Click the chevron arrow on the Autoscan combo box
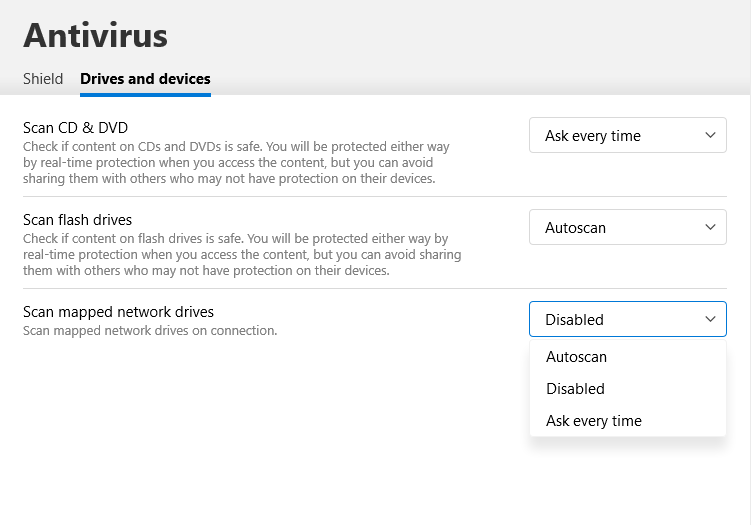Screen dimensions: 751x525 pyautogui.click(x=710, y=227)
